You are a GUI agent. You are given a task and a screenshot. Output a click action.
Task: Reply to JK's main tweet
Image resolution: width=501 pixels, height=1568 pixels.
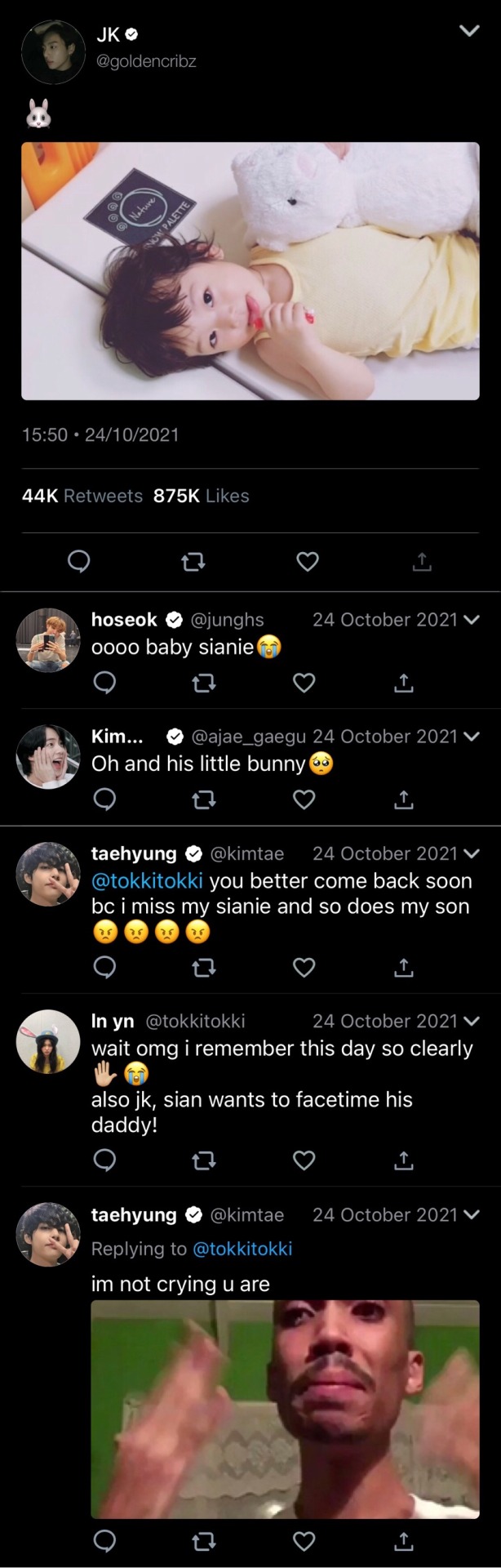coord(78,562)
